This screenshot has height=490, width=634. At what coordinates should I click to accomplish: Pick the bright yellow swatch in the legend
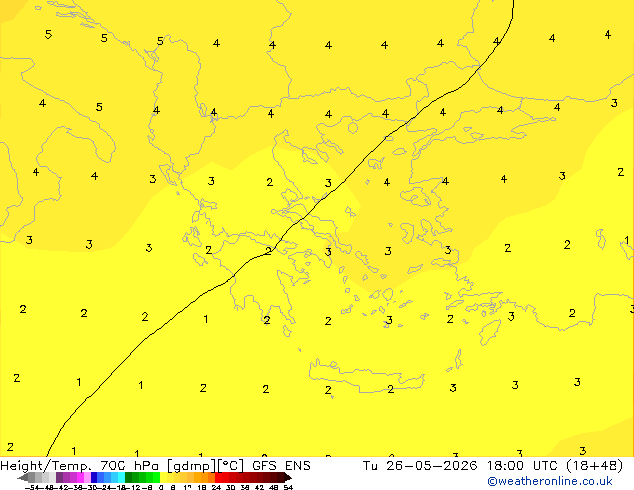(163, 477)
